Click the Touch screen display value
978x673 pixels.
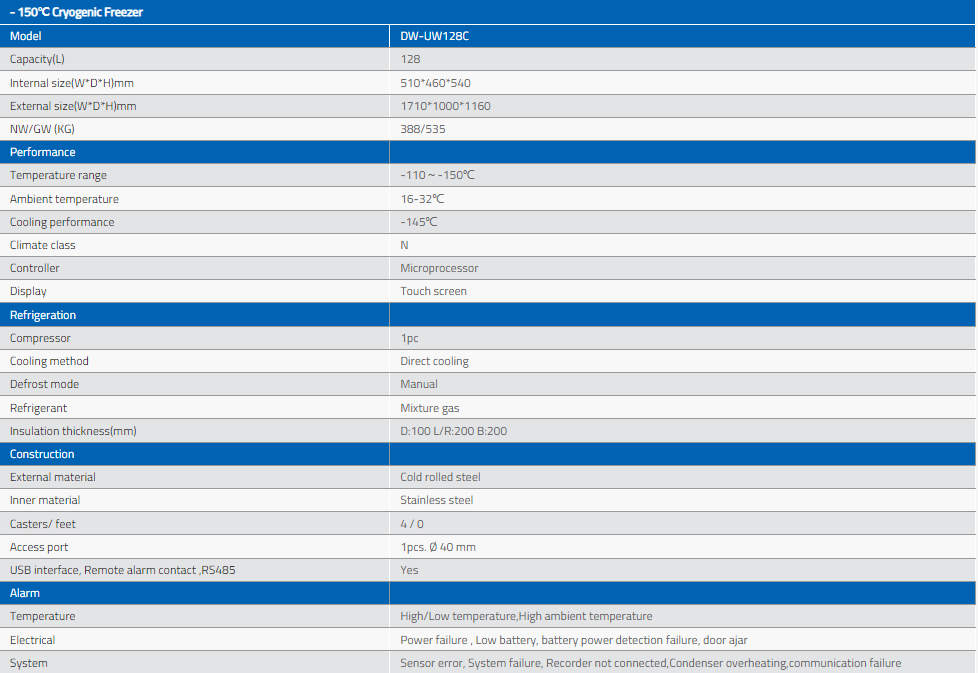click(433, 291)
